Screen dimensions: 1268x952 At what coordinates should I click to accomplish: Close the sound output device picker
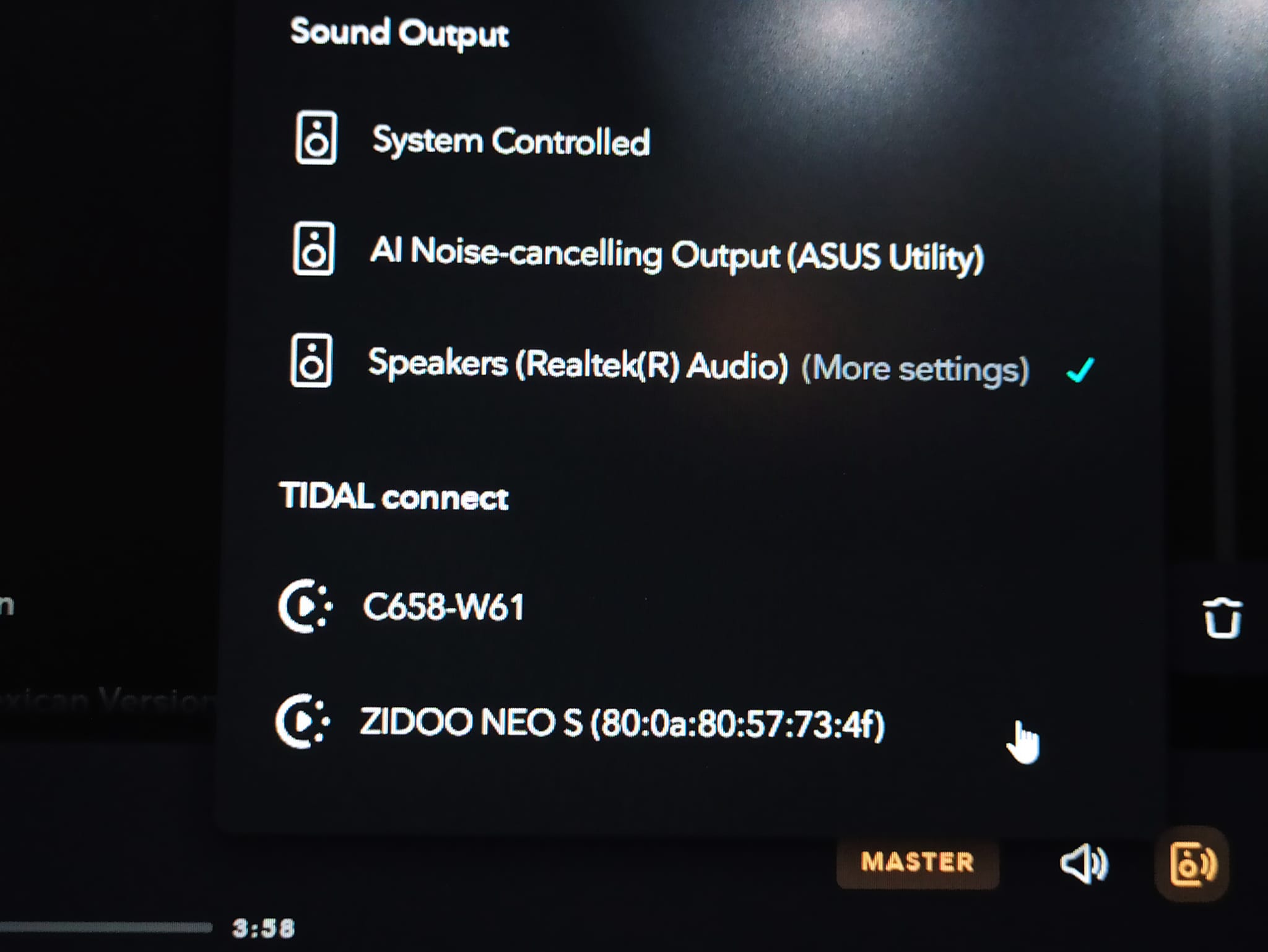click(1192, 864)
